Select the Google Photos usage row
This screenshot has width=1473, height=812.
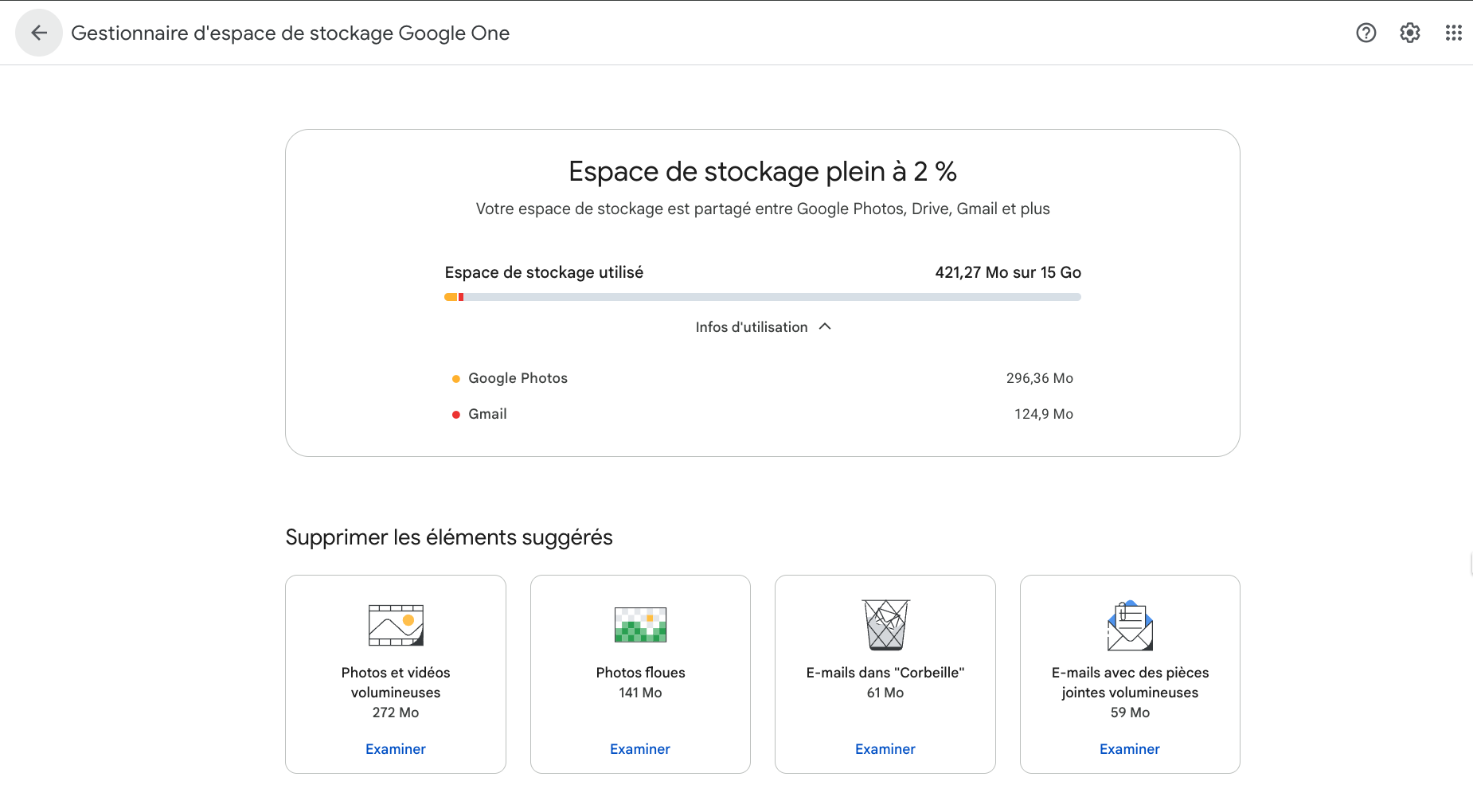[762, 378]
